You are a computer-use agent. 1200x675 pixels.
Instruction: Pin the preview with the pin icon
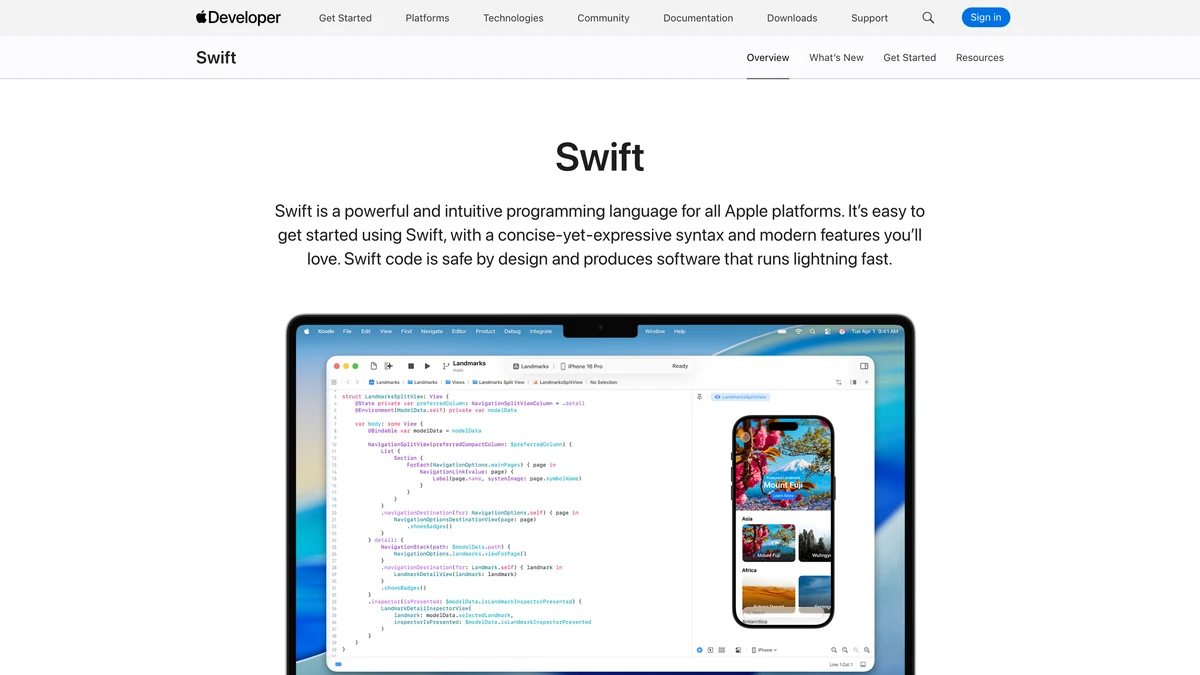pyautogui.click(x=699, y=397)
